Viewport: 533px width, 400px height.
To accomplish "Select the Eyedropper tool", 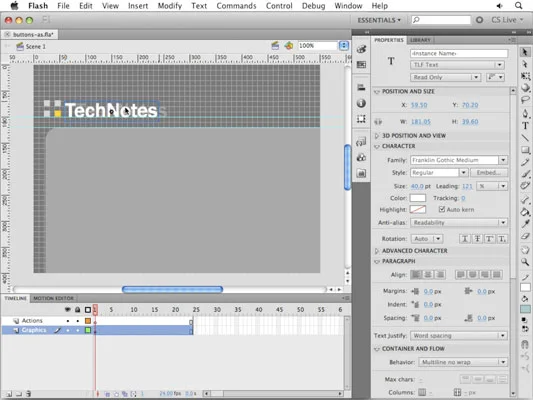I will point(525,224).
